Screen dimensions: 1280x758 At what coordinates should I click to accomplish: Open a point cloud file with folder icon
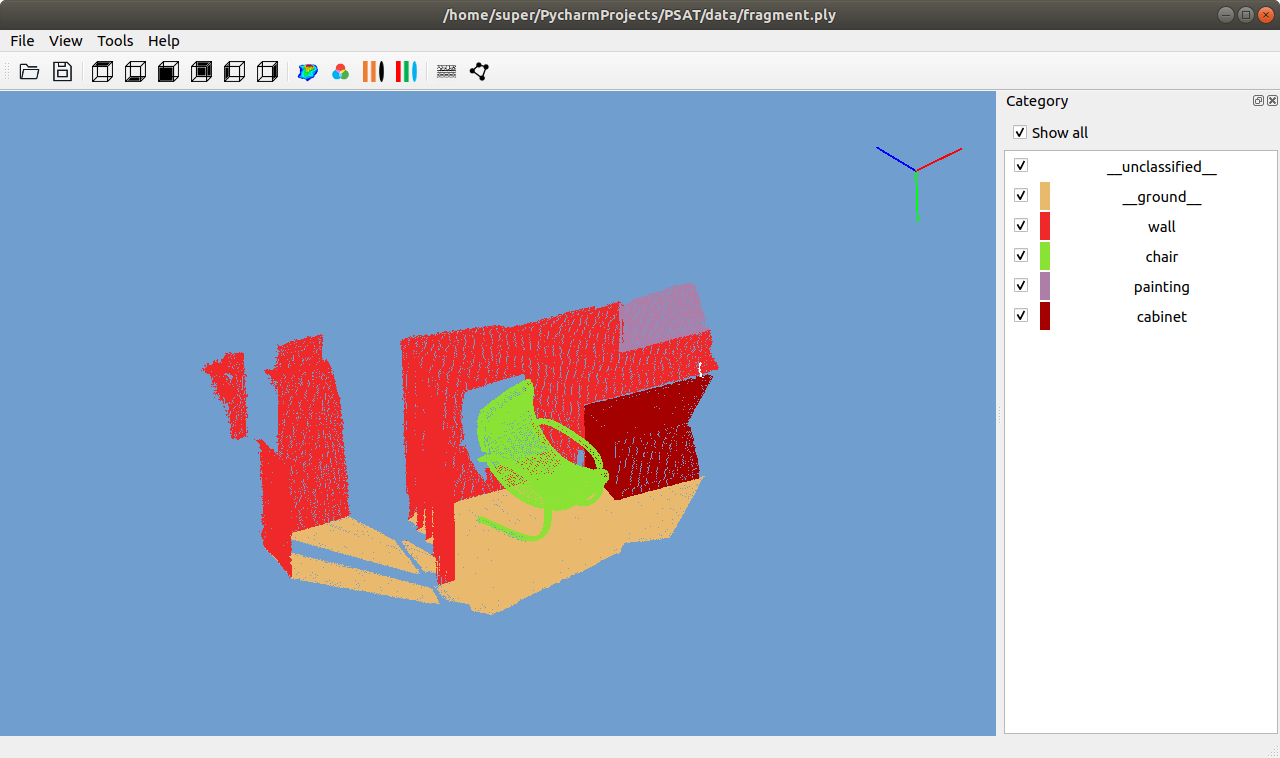pos(29,71)
